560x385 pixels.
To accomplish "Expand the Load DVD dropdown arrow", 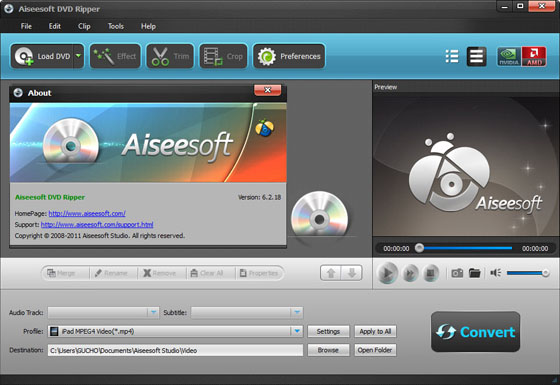I will [x=79, y=56].
